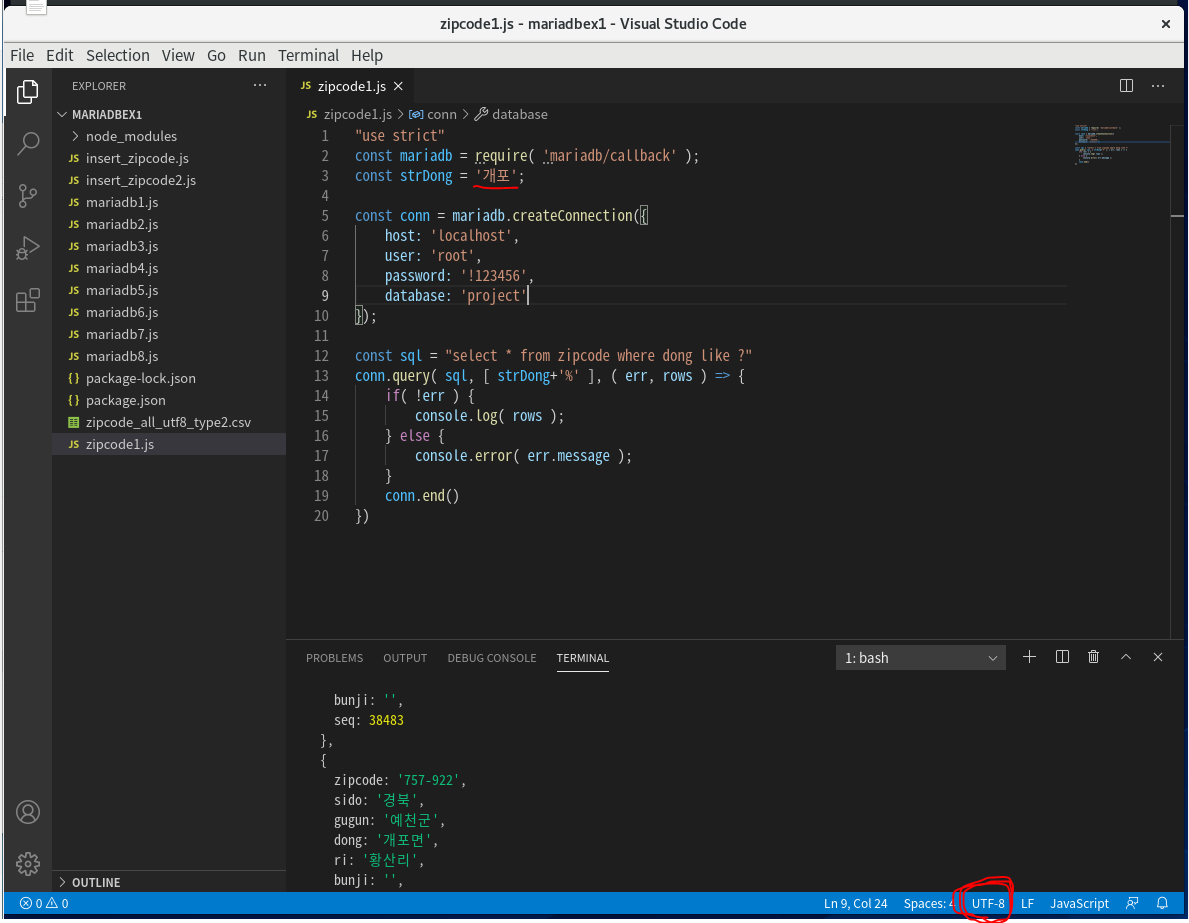Close the zipcode1.js editor tab

pos(398,86)
